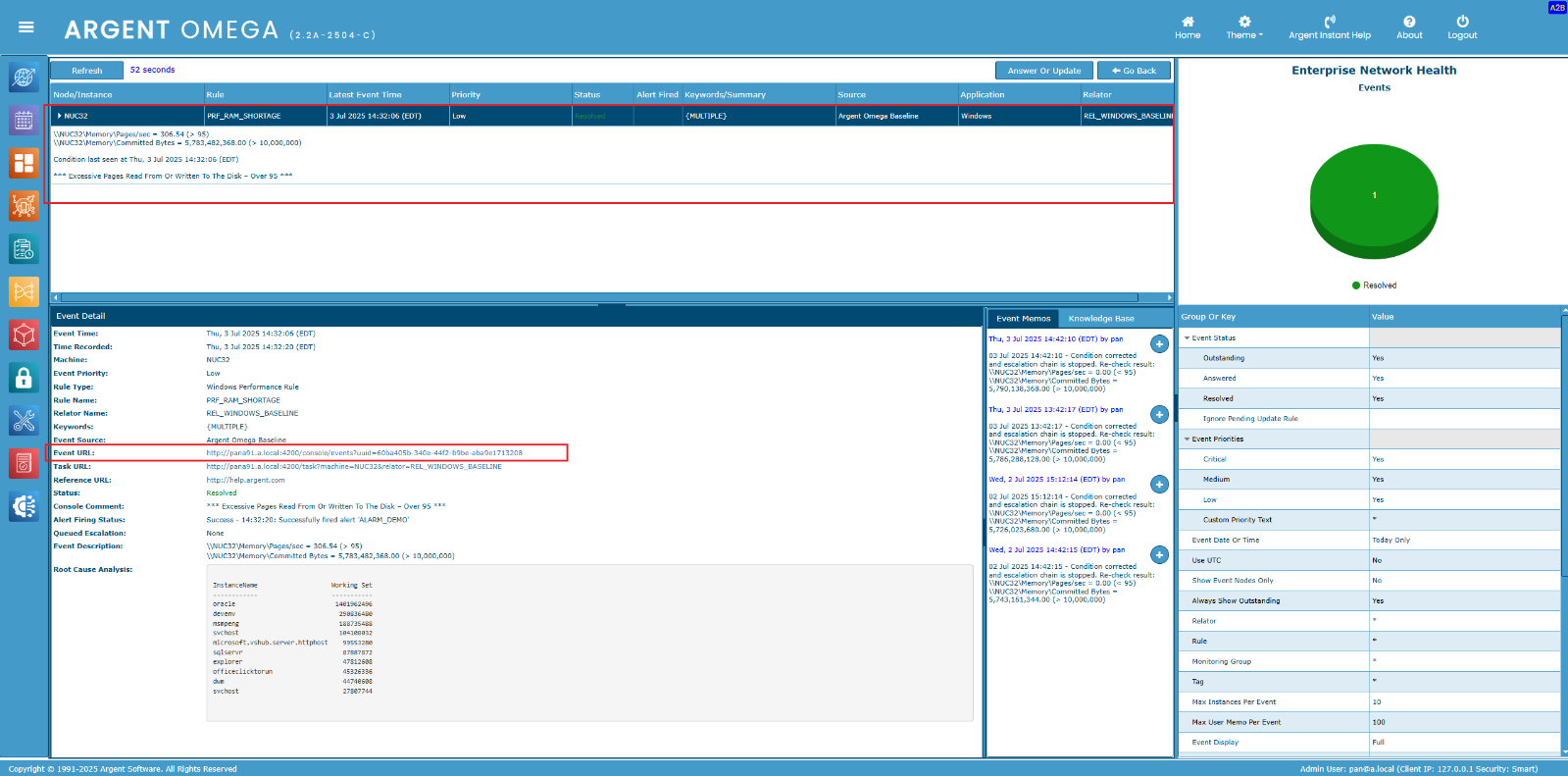Open the wrench and screwdriver tools icon

pos(24,421)
